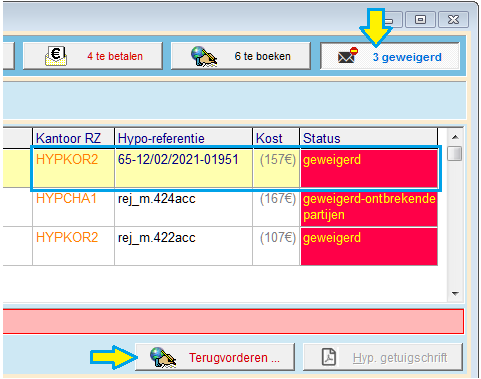Click the PDF icon on Hyp. getuigschrift
The height and width of the screenshot is (379, 481).
point(329,357)
